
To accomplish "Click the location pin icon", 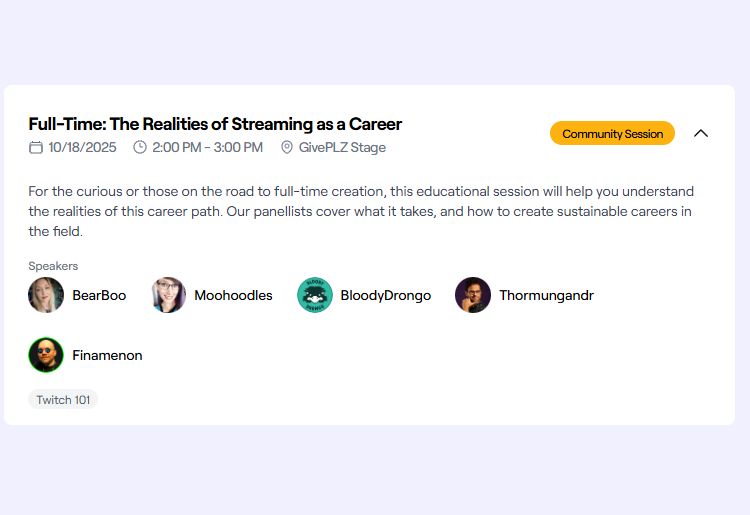I will [287, 148].
